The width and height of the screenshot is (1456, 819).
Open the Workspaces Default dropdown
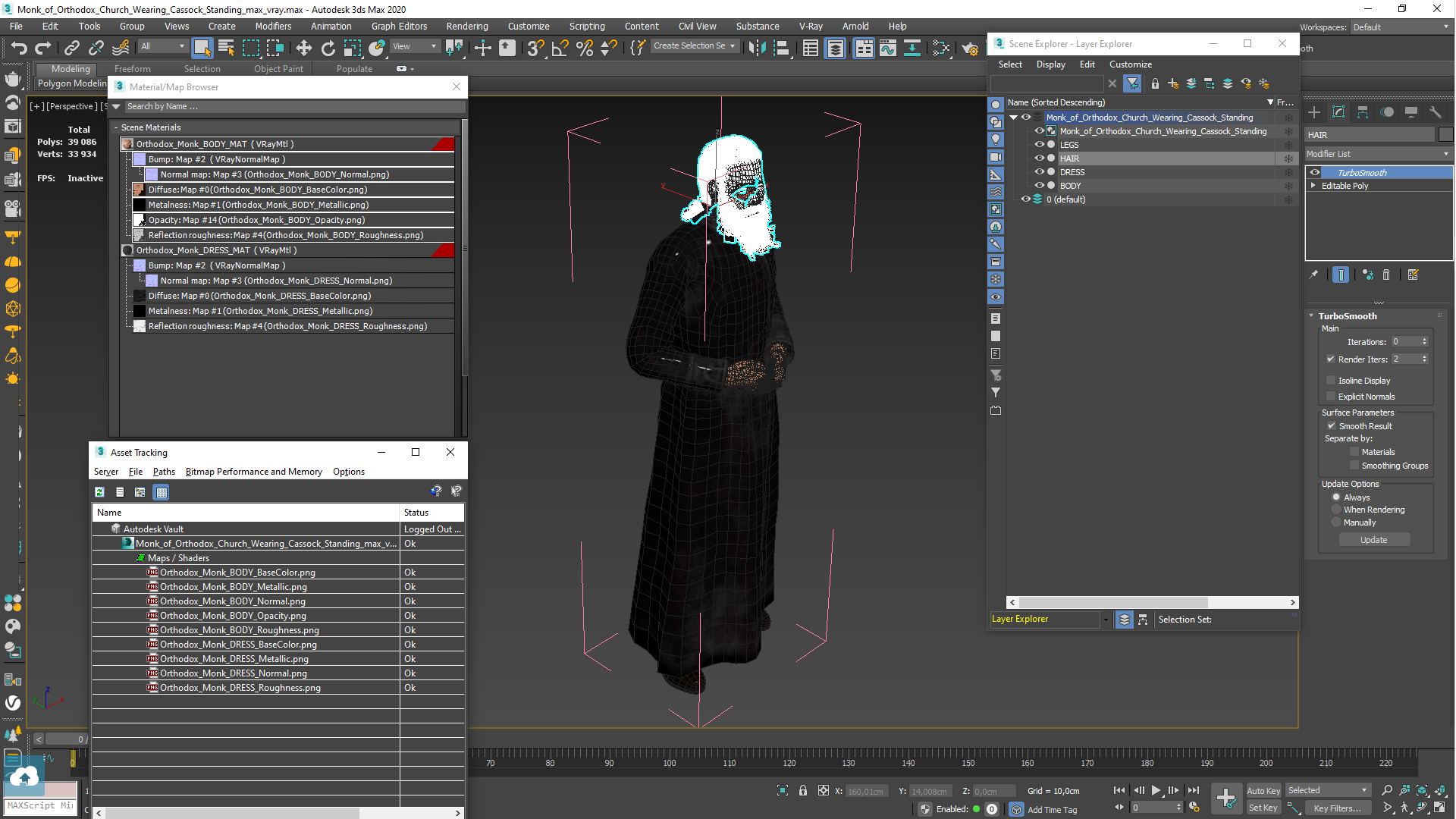(1401, 27)
